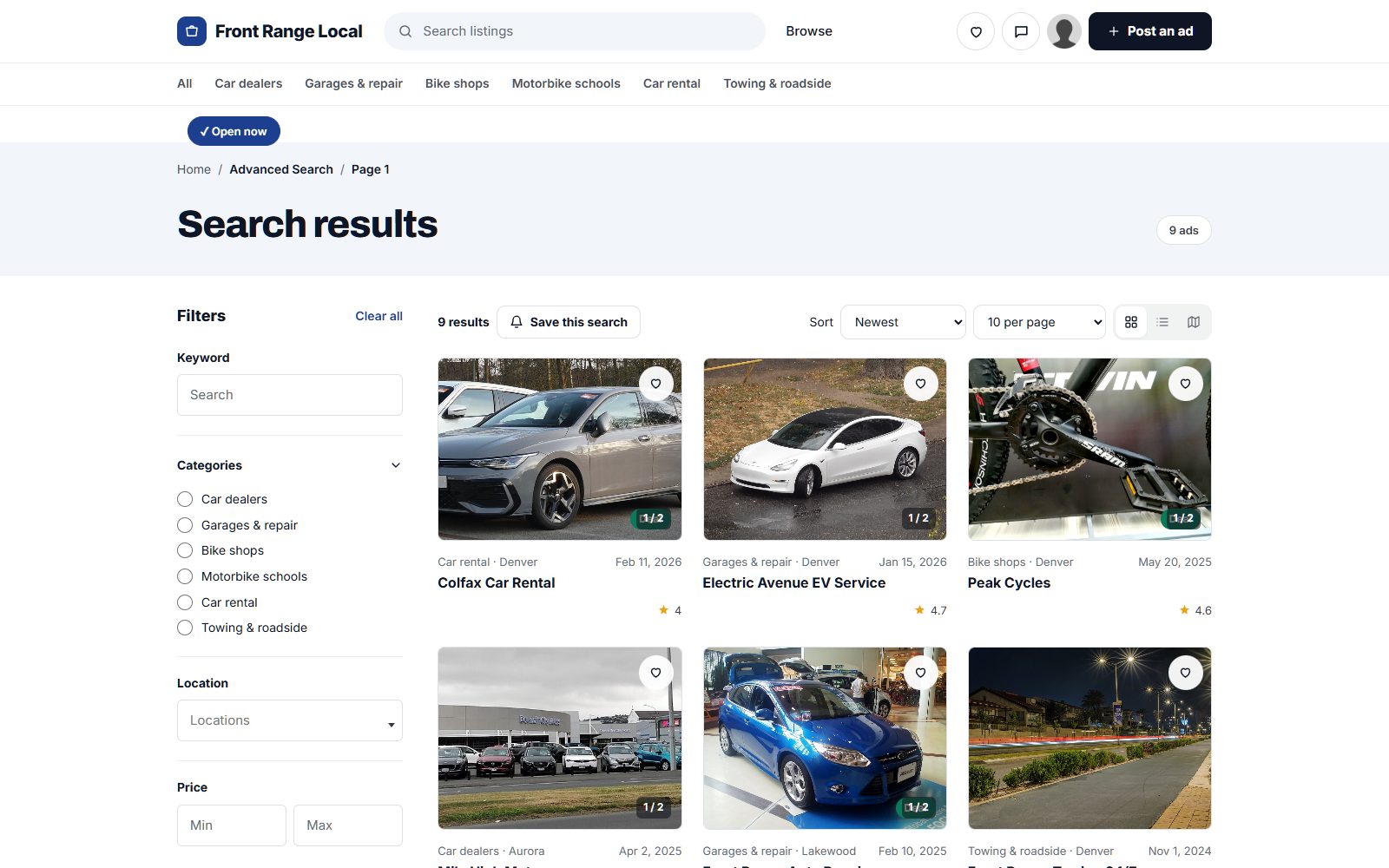Open the Browse link in header
This screenshot has height=868, width=1389.
809,31
